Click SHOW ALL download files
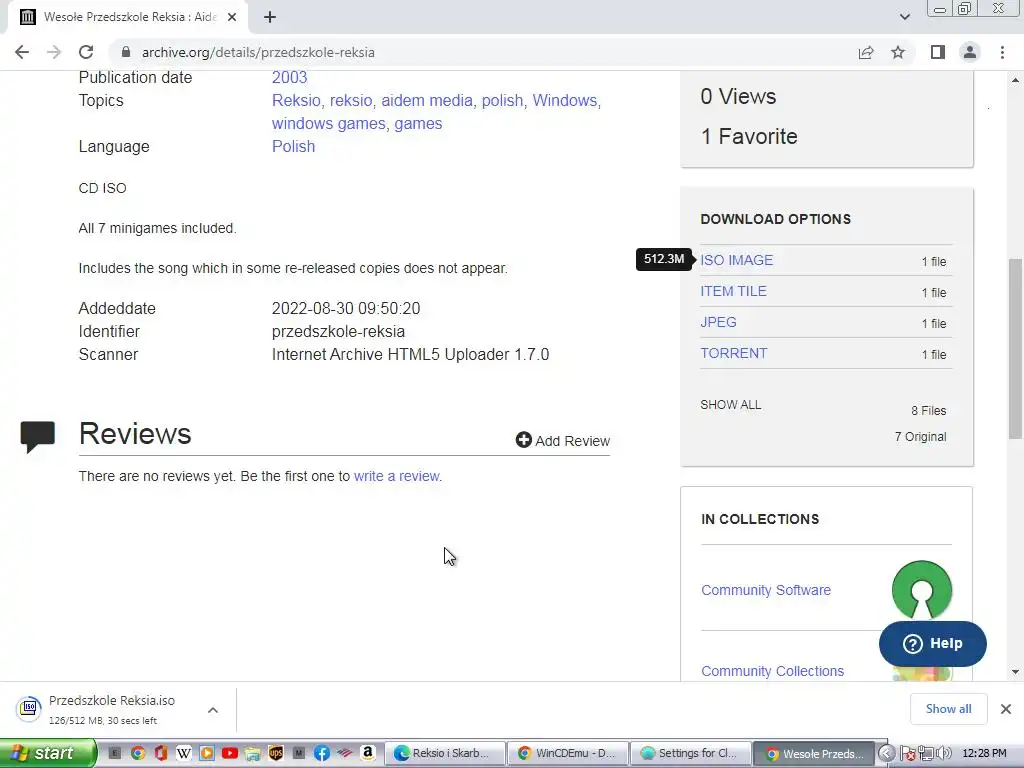 pyautogui.click(x=731, y=405)
